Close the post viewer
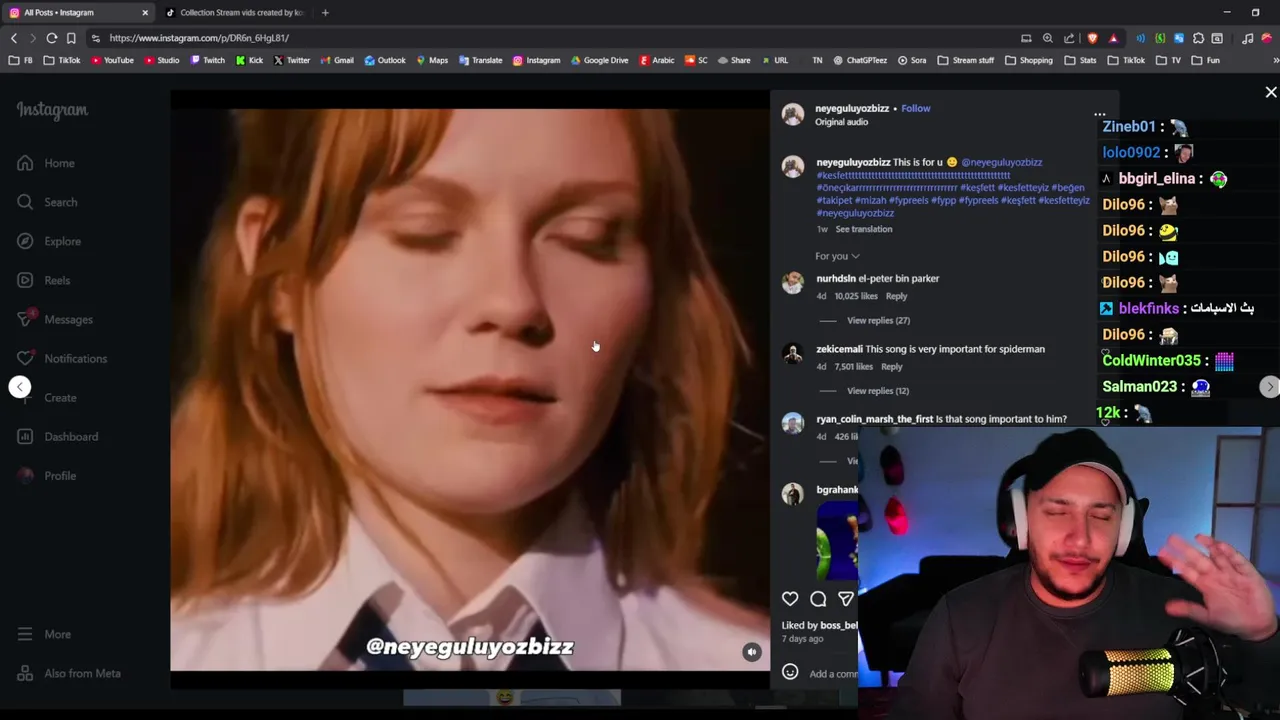1280x720 pixels. click(x=1271, y=92)
